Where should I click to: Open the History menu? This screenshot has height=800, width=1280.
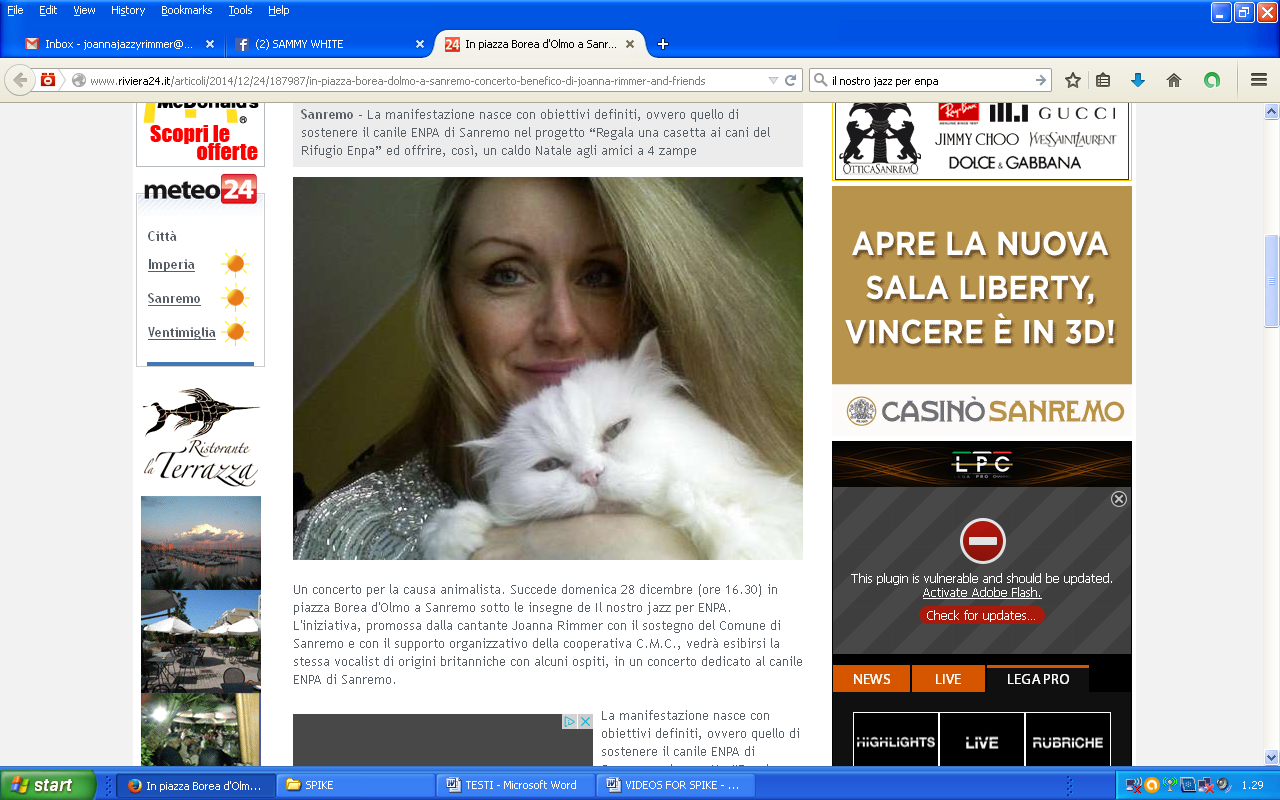click(128, 10)
